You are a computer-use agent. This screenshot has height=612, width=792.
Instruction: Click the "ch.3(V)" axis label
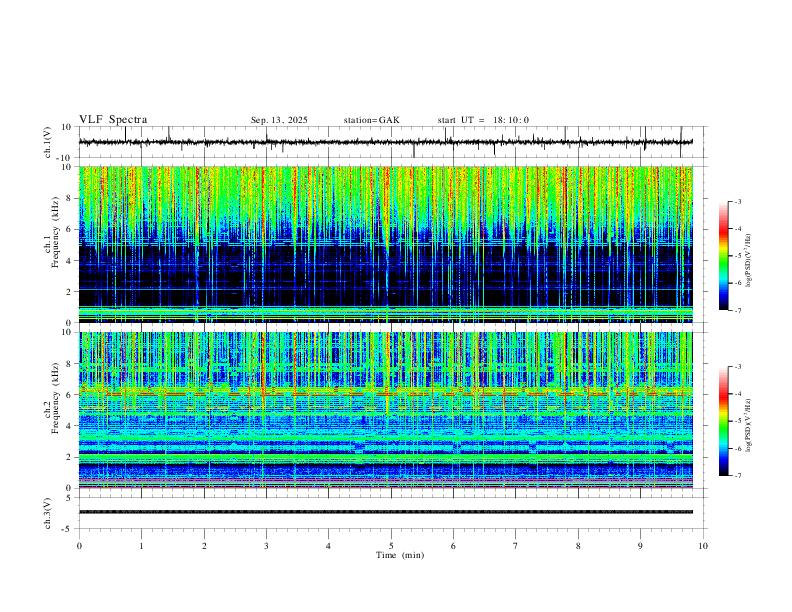coord(48,513)
